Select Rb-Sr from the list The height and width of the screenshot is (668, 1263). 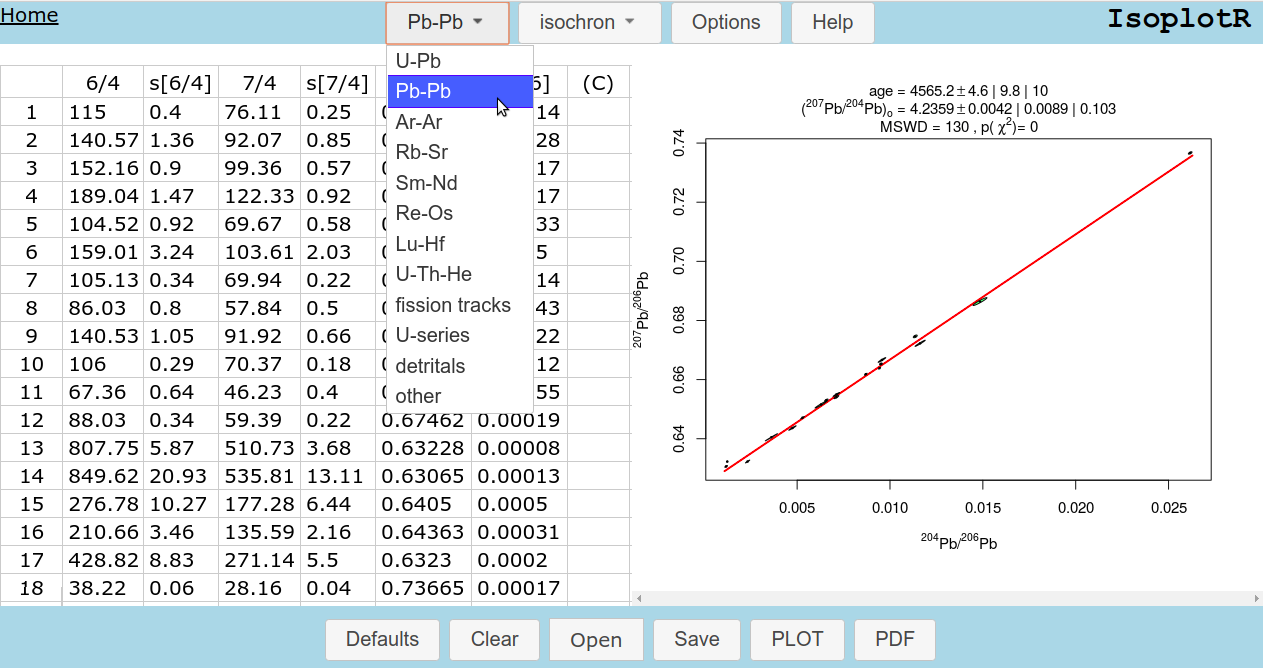(x=420, y=152)
